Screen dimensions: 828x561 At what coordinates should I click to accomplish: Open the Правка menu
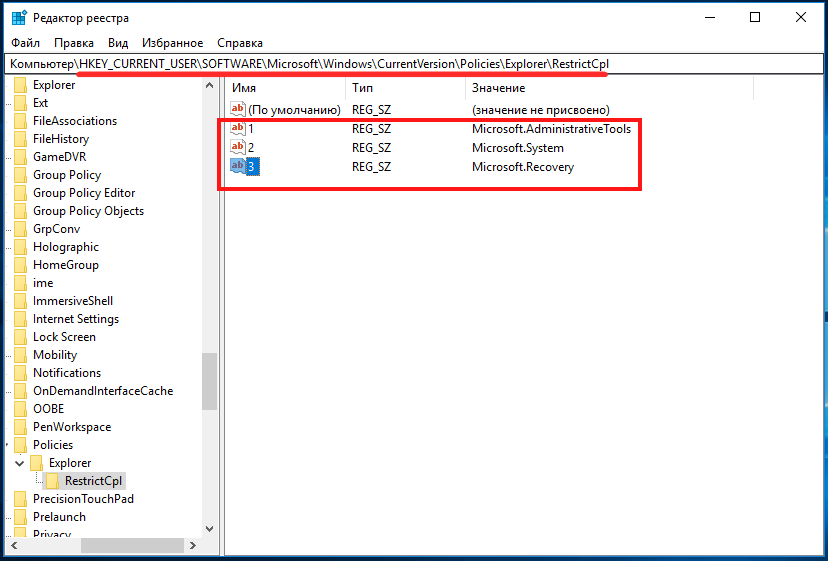[x=74, y=43]
